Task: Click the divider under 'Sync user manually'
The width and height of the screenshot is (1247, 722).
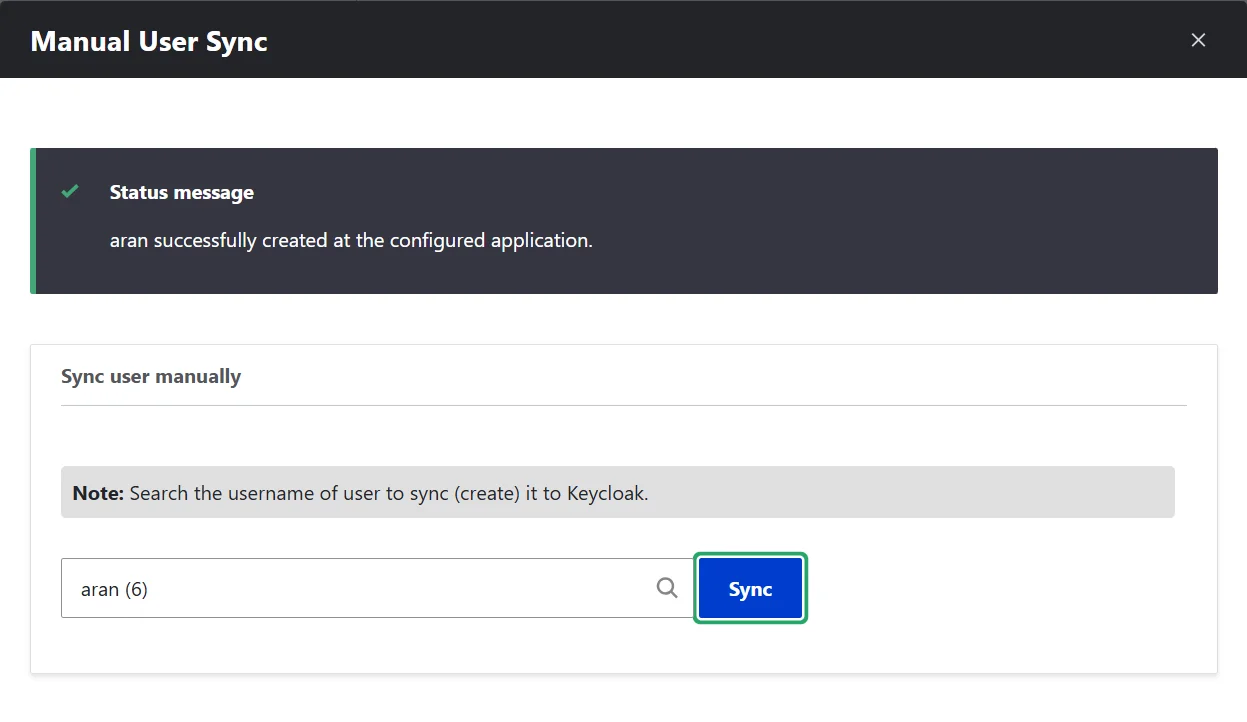Action: 623,404
